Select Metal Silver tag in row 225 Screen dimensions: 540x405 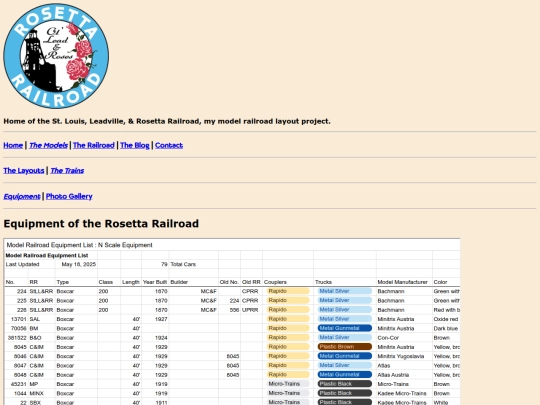(345, 301)
